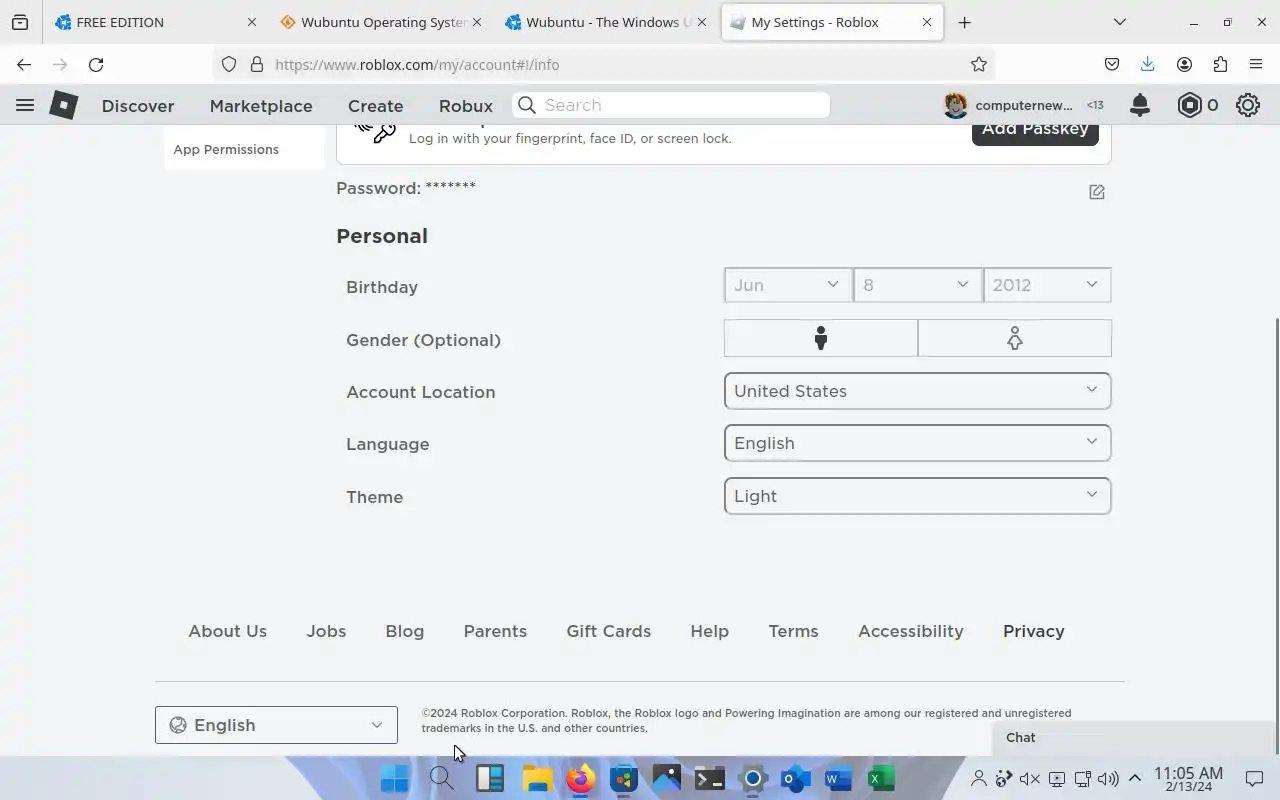
Task: Open the Roblox hamburger navigation menu
Action: 25,105
